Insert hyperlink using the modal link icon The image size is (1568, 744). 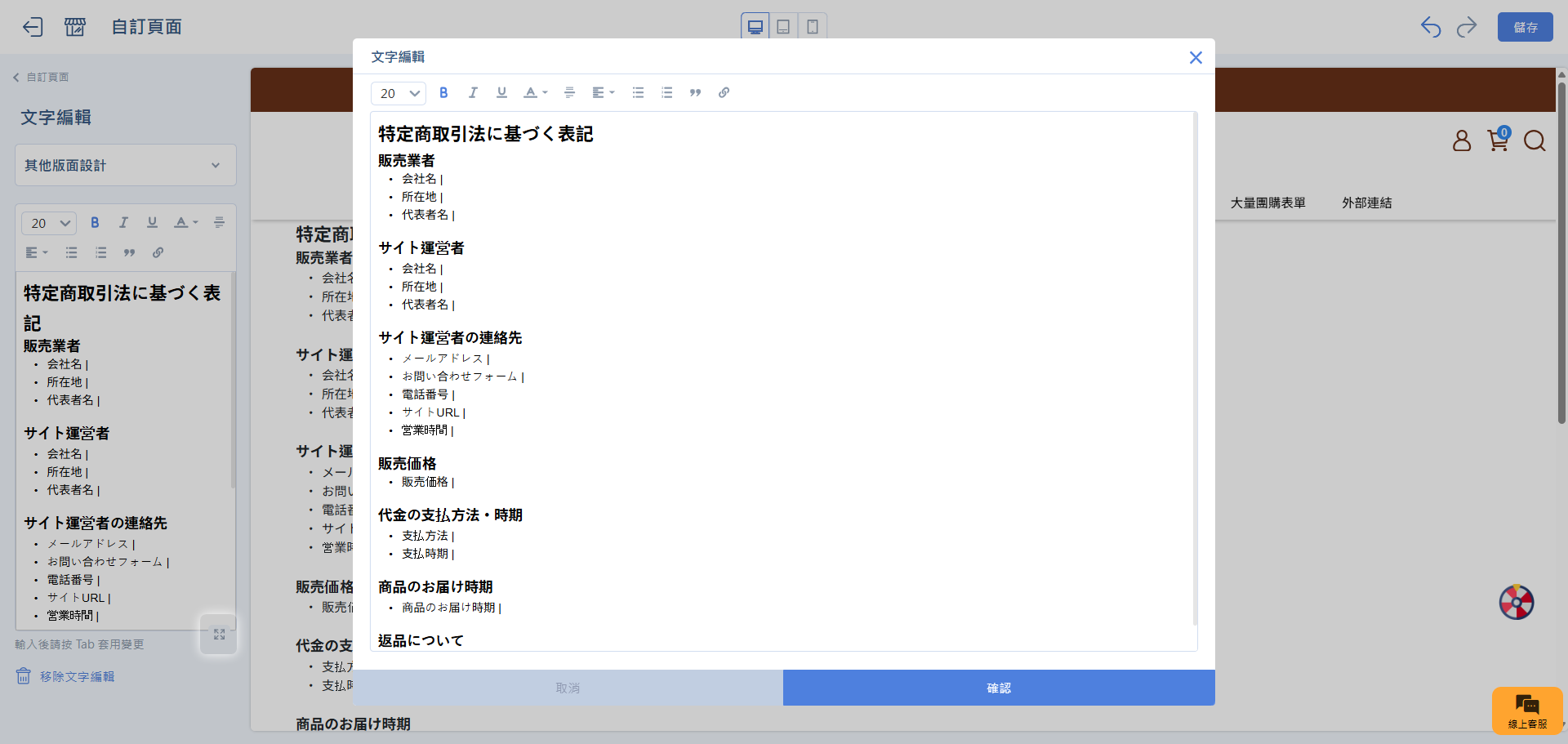pos(724,93)
